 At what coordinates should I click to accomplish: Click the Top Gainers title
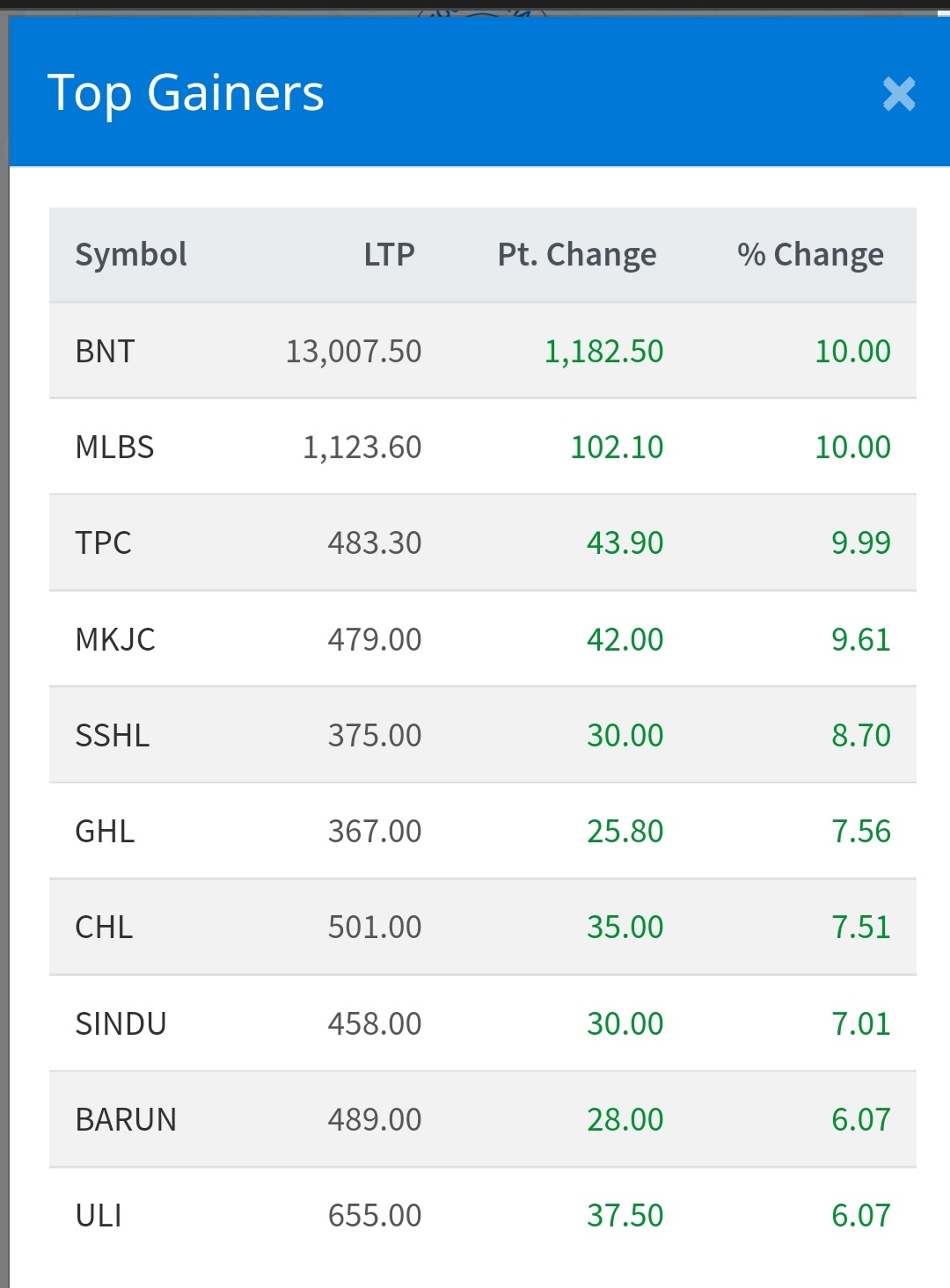(186, 93)
